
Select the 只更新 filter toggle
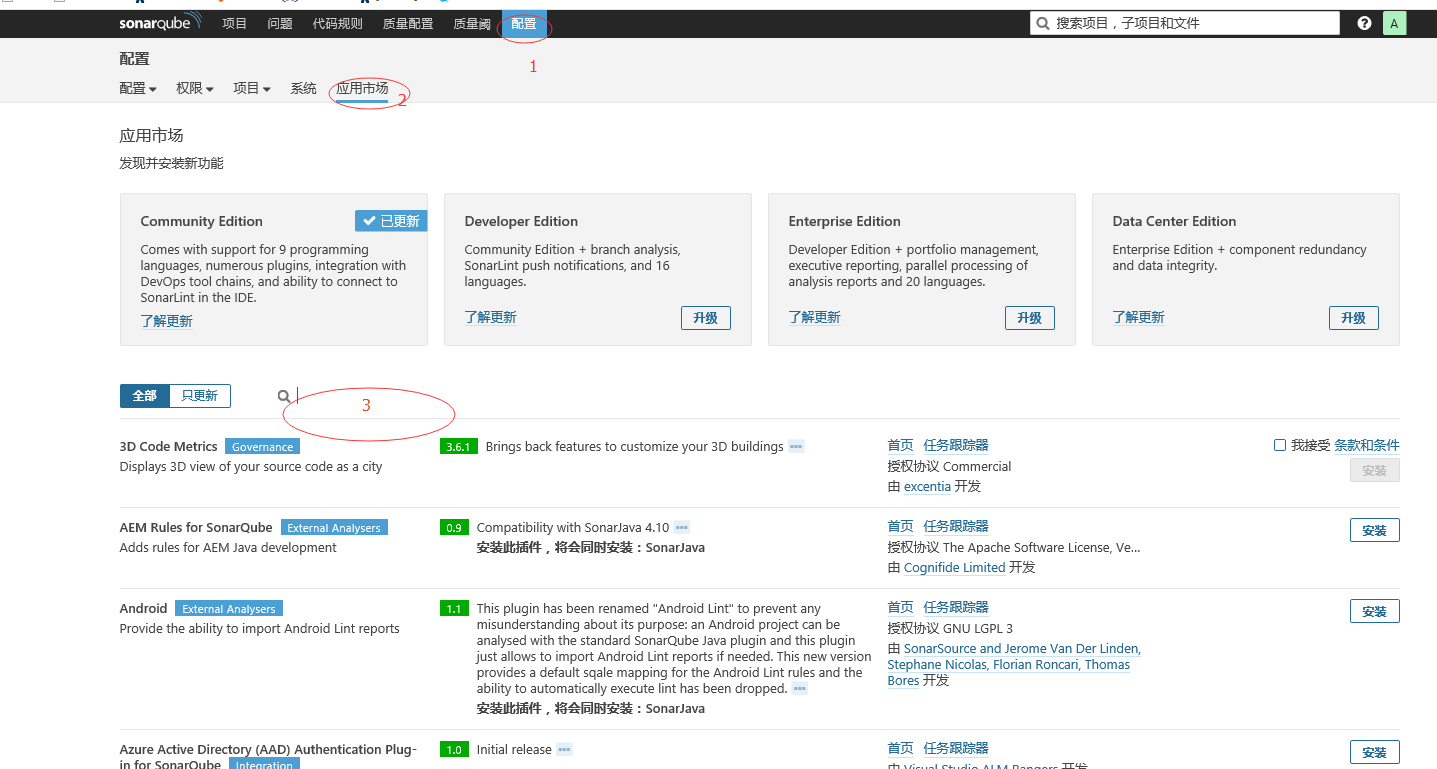(x=200, y=396)
